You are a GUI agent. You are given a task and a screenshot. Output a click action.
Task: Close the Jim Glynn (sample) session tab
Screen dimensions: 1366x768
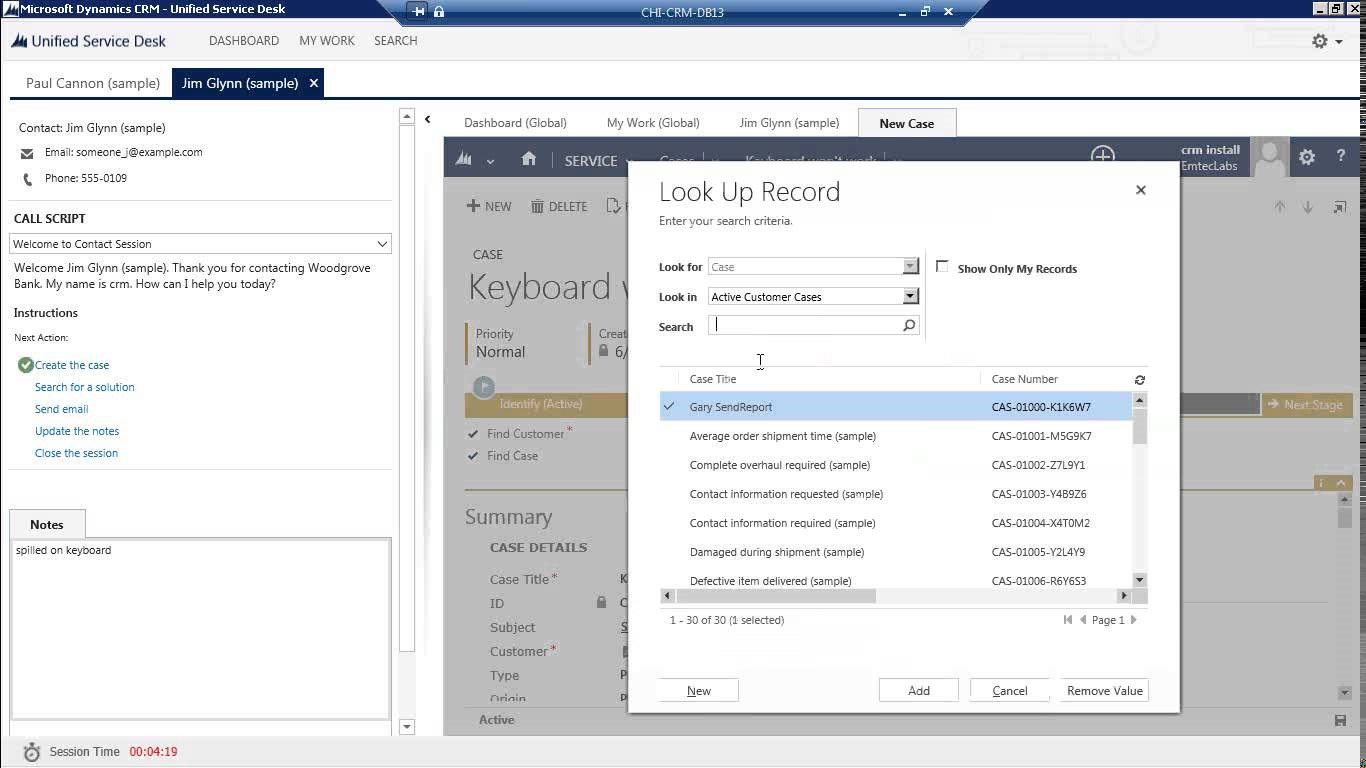click(x=313, y=83)
